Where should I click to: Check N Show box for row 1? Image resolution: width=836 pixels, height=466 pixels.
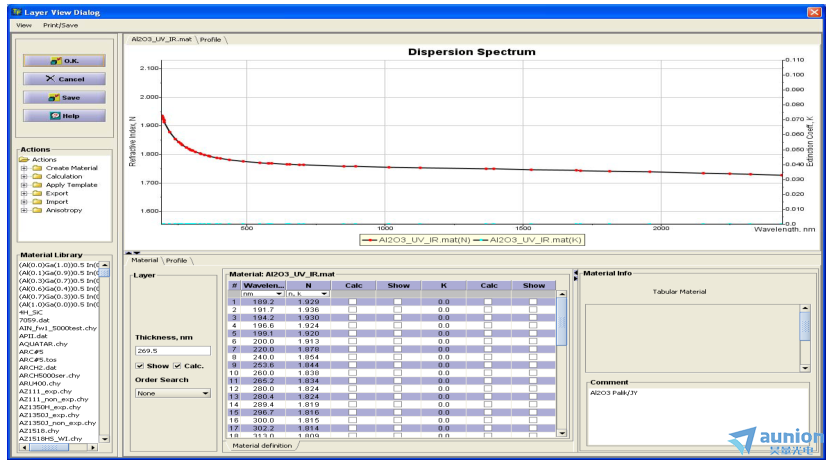[x=398, y=302]
